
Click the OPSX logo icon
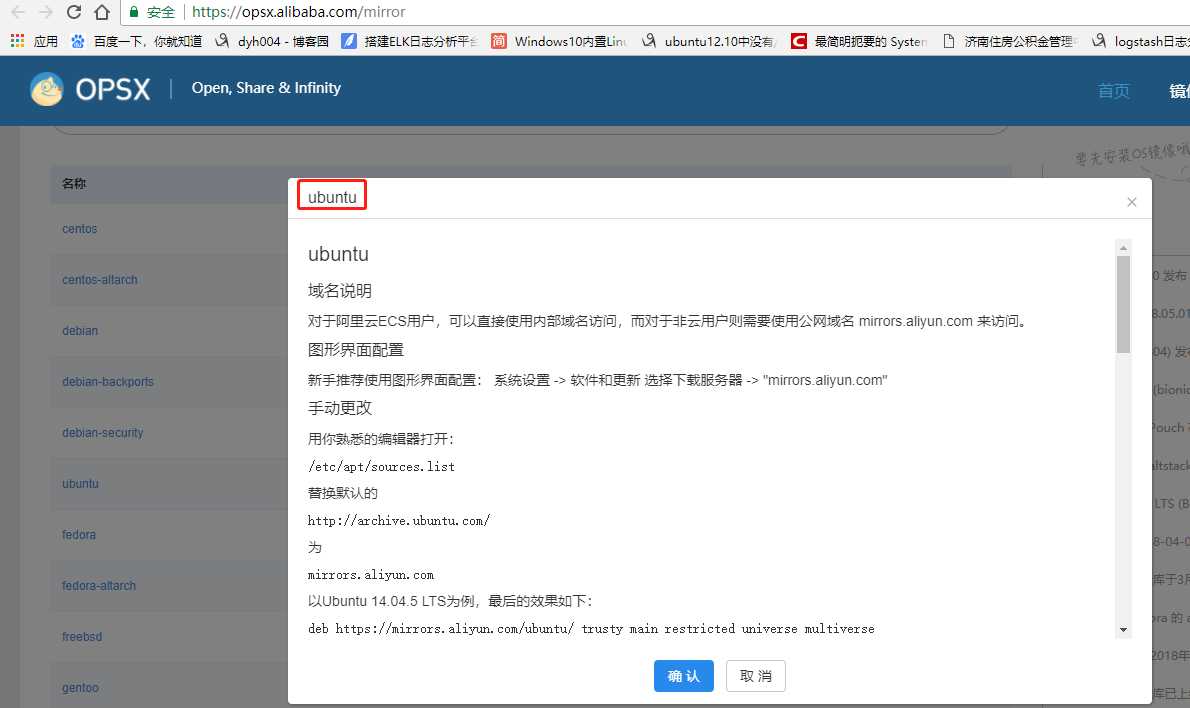(46, 89)
